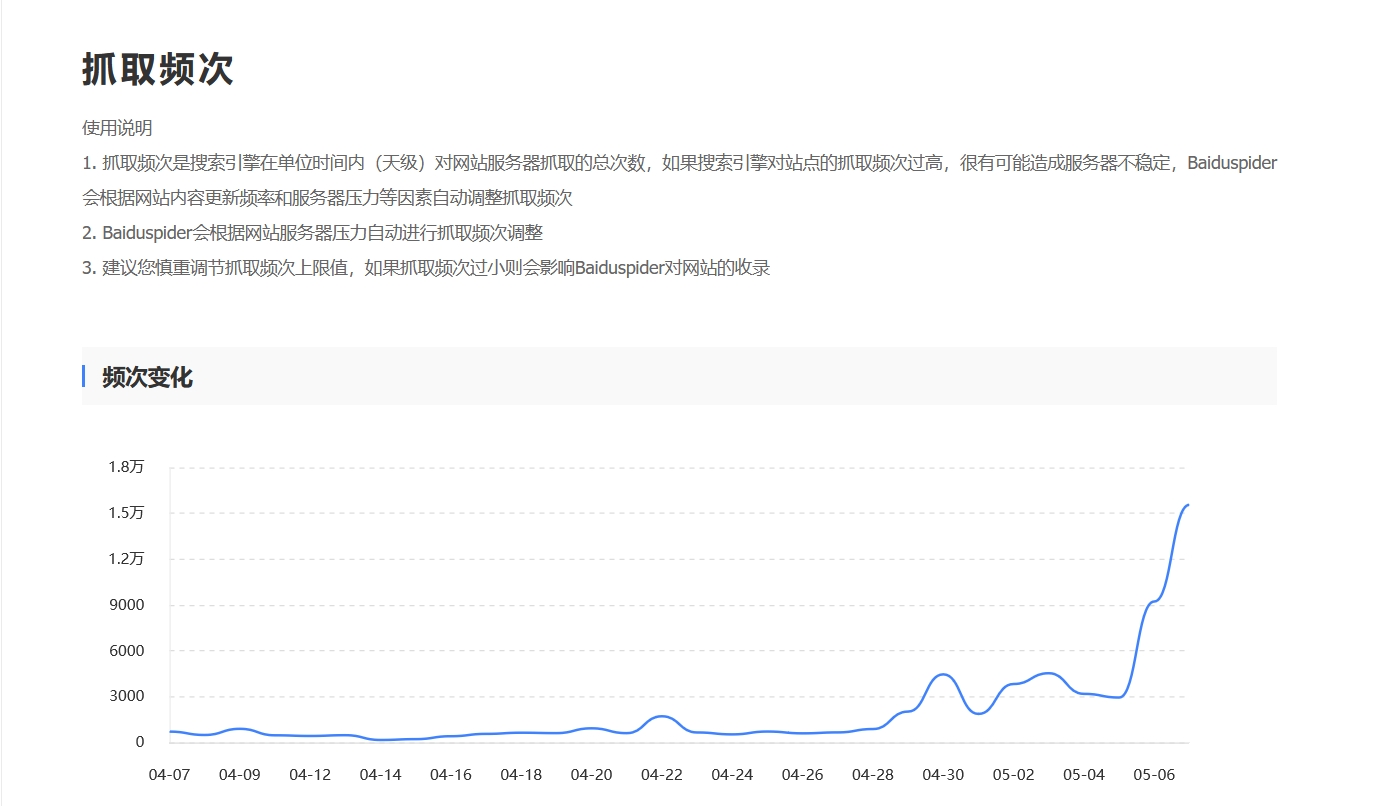Click the 0 y-axis label
The height and width of the screenshot is (806, 1389).
[140, 742]
